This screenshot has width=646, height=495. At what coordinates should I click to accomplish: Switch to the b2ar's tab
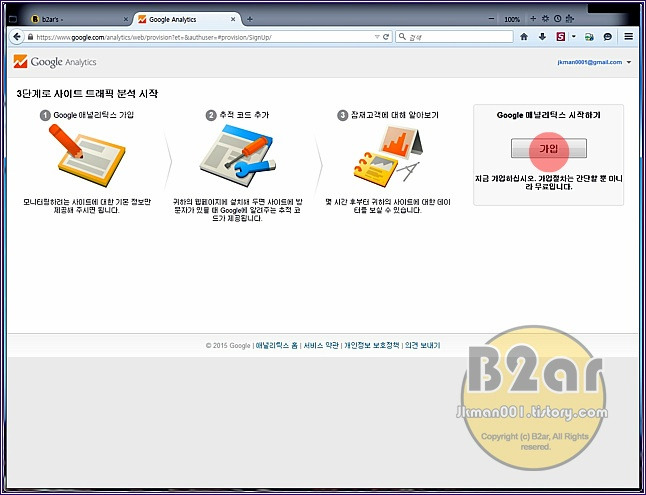[x=78, y=19]
